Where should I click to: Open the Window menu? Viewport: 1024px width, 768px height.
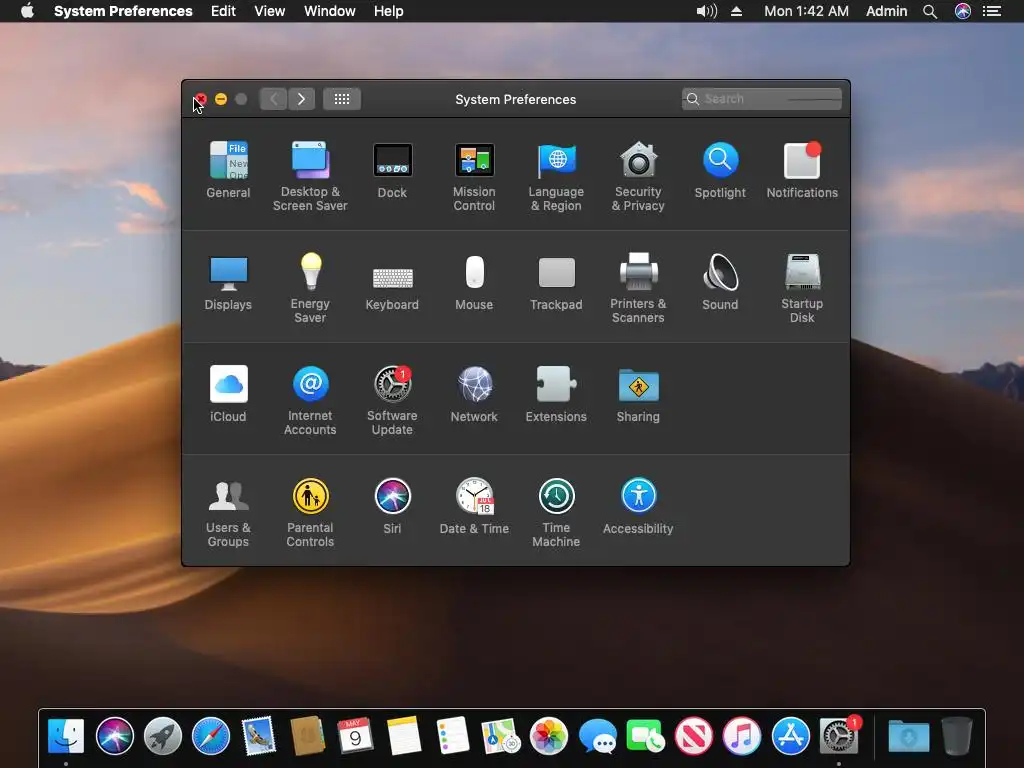(330, 11)
